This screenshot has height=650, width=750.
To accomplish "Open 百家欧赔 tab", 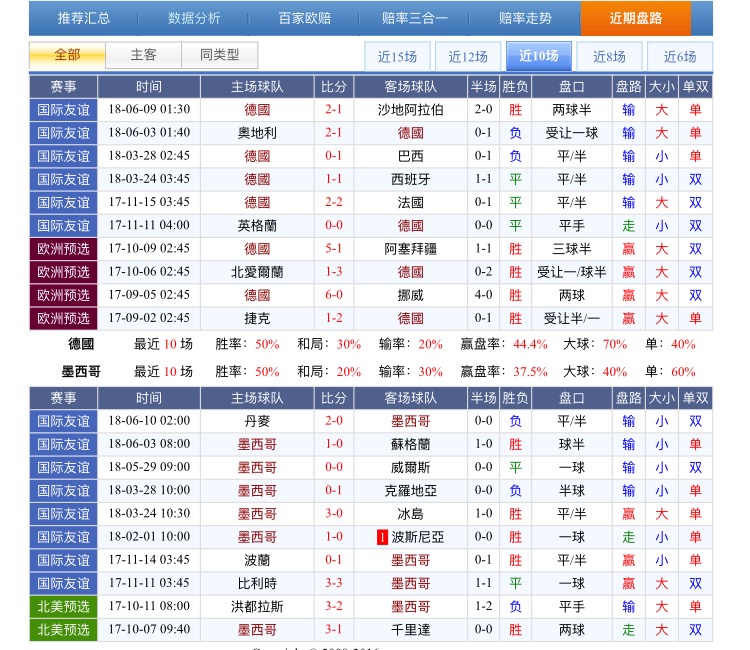I will (305, 18).
